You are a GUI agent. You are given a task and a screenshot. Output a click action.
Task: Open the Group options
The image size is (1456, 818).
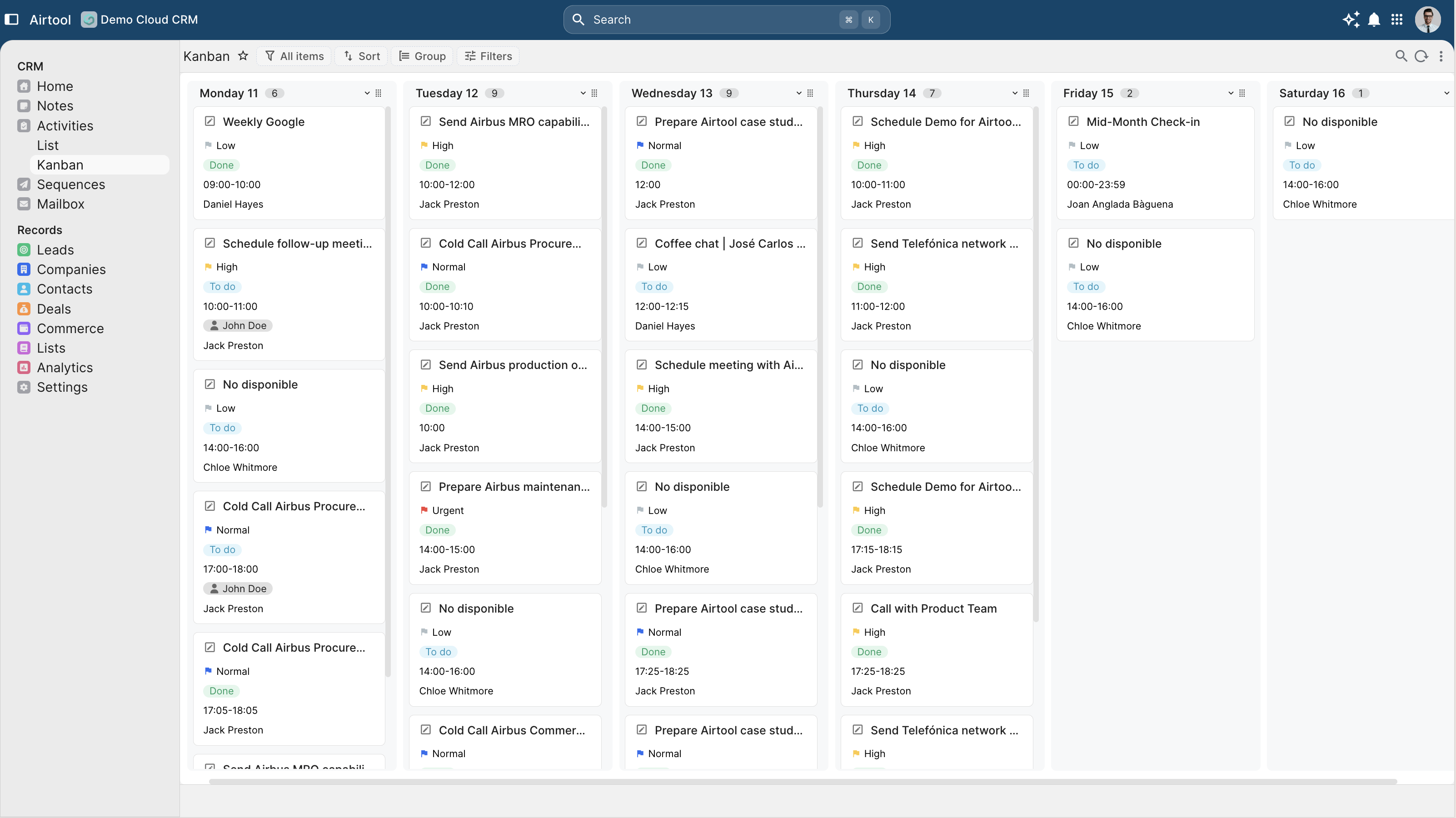[x=422, y=56]
